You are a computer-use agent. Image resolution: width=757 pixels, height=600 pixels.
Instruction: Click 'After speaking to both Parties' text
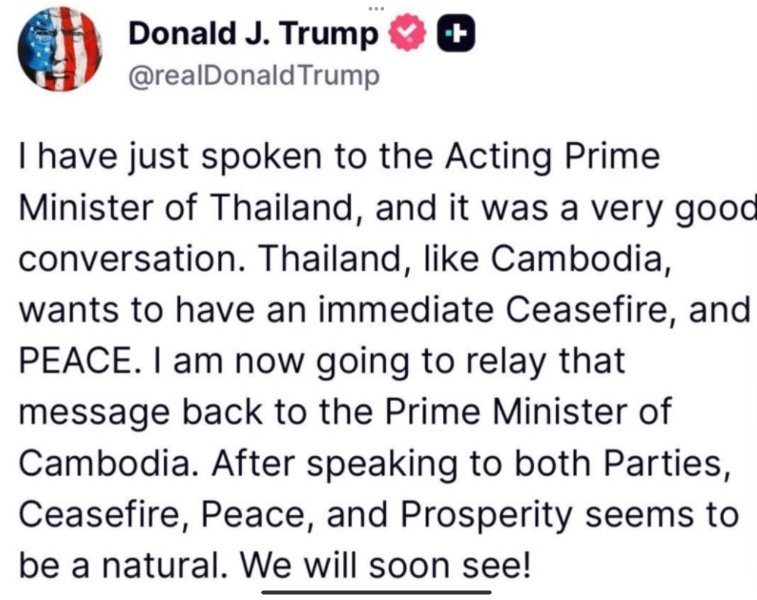[468, 464]
